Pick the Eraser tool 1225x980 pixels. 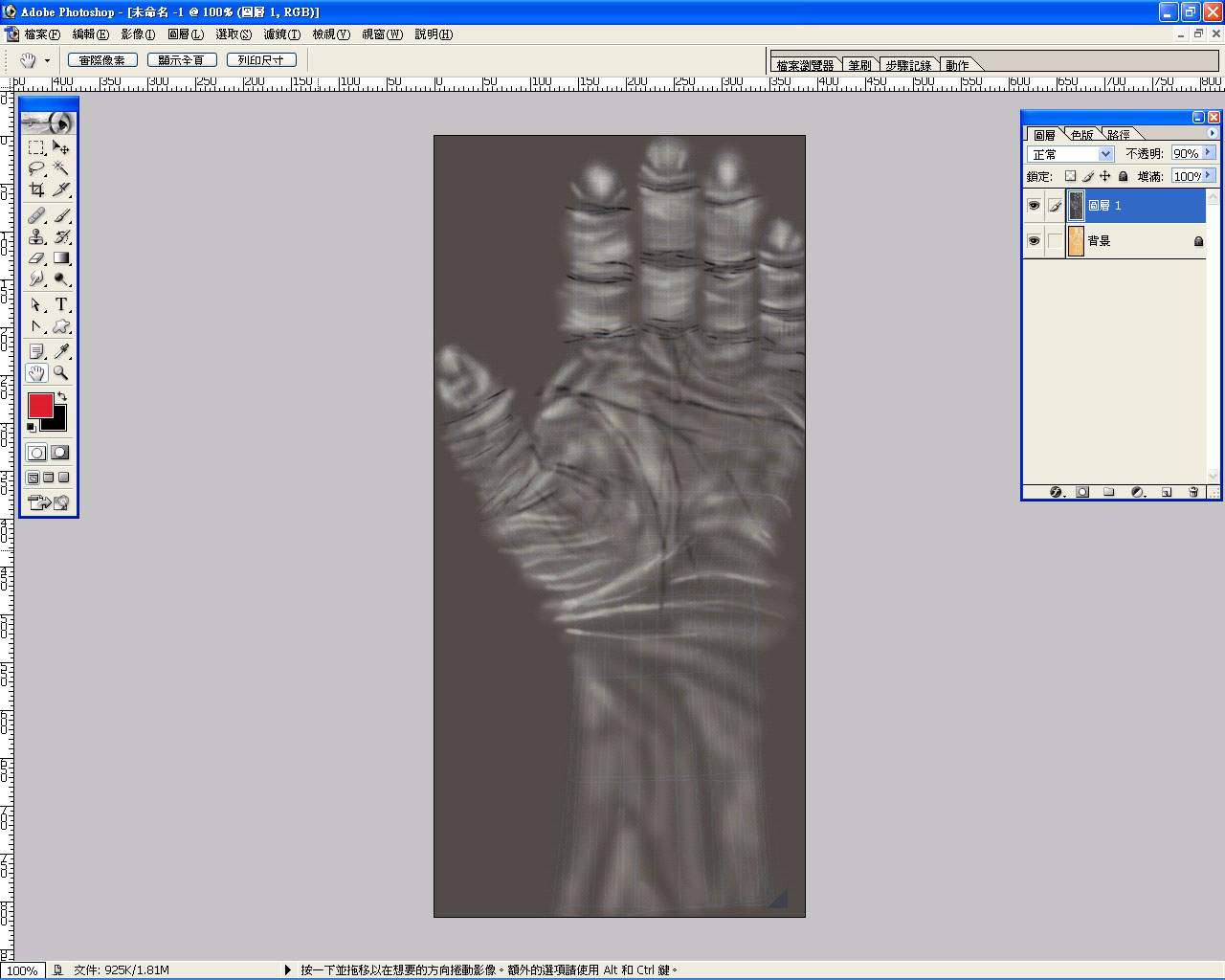click(x=36, y=257)
